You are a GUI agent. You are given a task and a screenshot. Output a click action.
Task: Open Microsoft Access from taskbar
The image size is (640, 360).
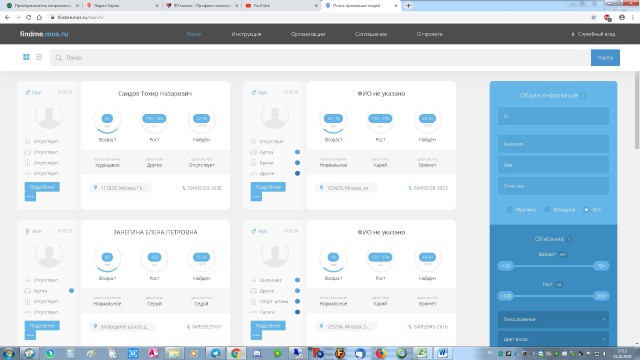pyautogui.click(x=153, y=353)
